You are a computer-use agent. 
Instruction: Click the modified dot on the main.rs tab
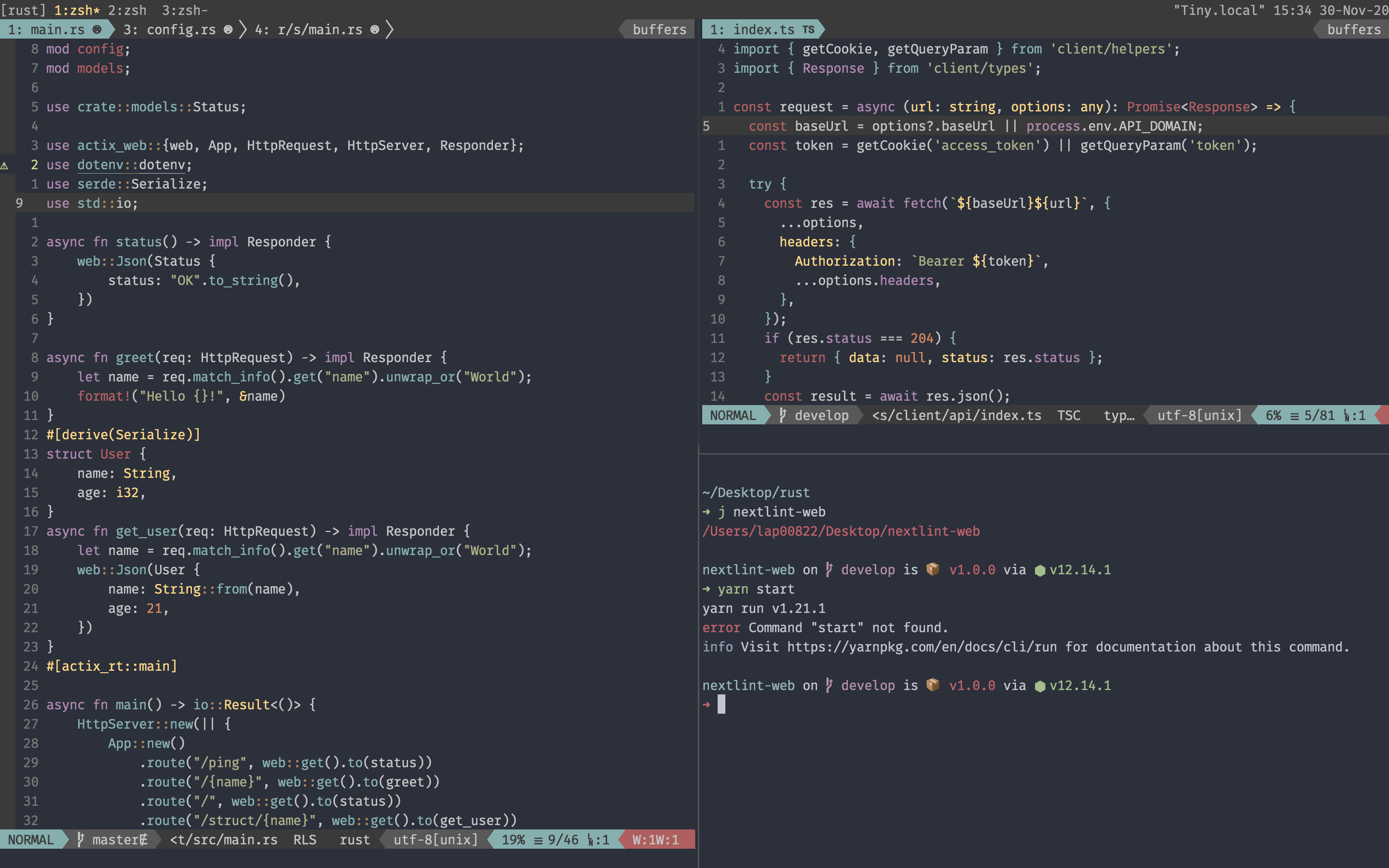coord(97,29)
